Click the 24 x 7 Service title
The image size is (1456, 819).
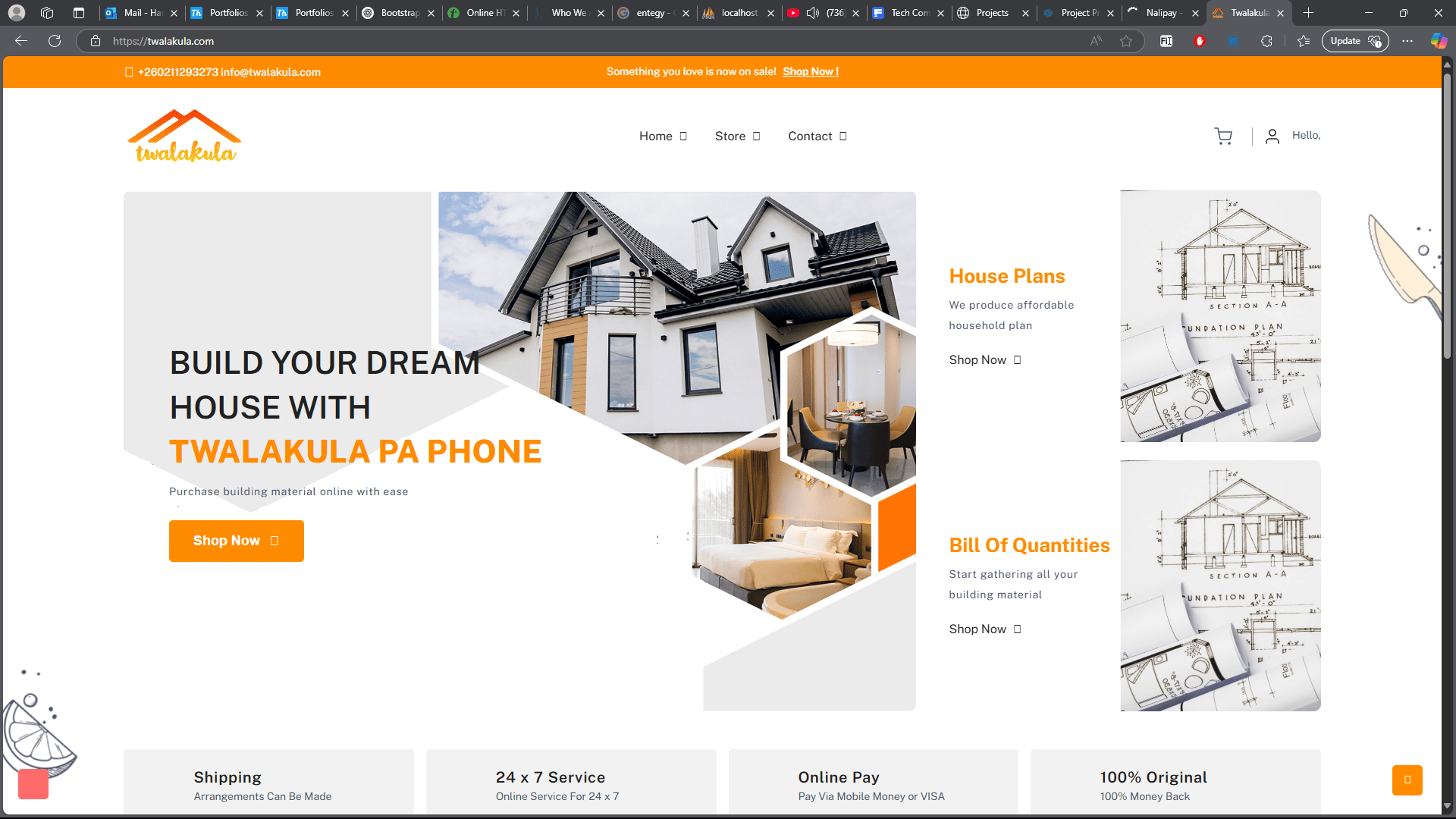[551, 777]
